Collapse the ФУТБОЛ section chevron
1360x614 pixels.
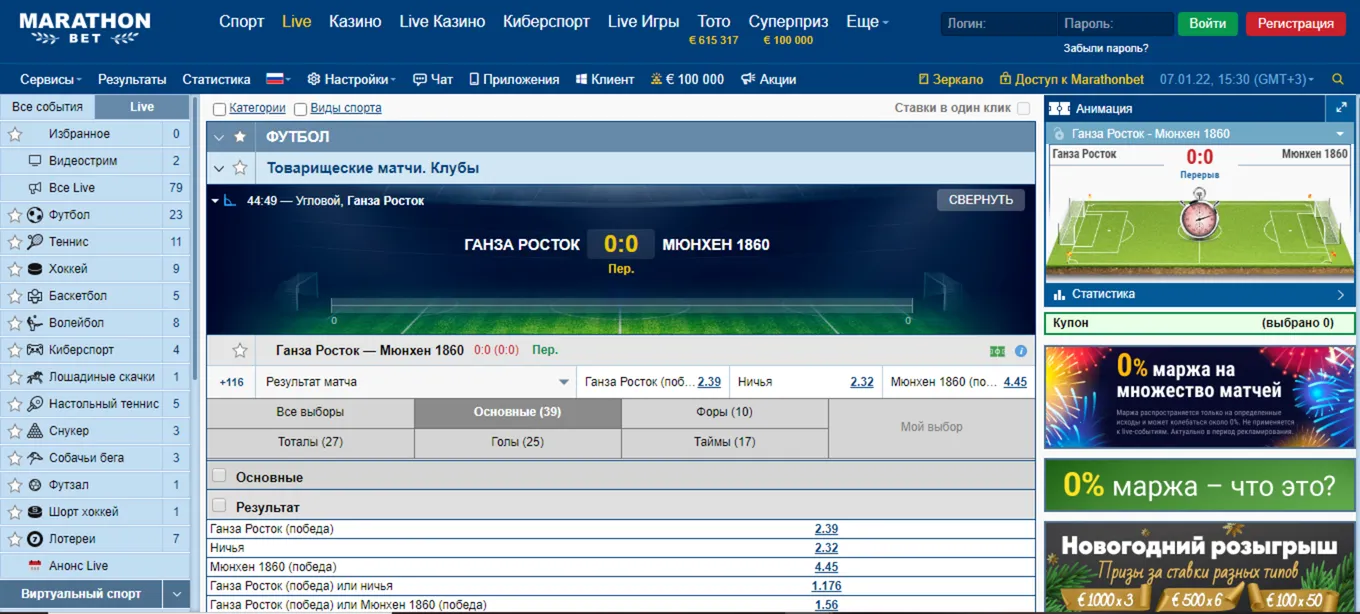[x=219, y=137]
